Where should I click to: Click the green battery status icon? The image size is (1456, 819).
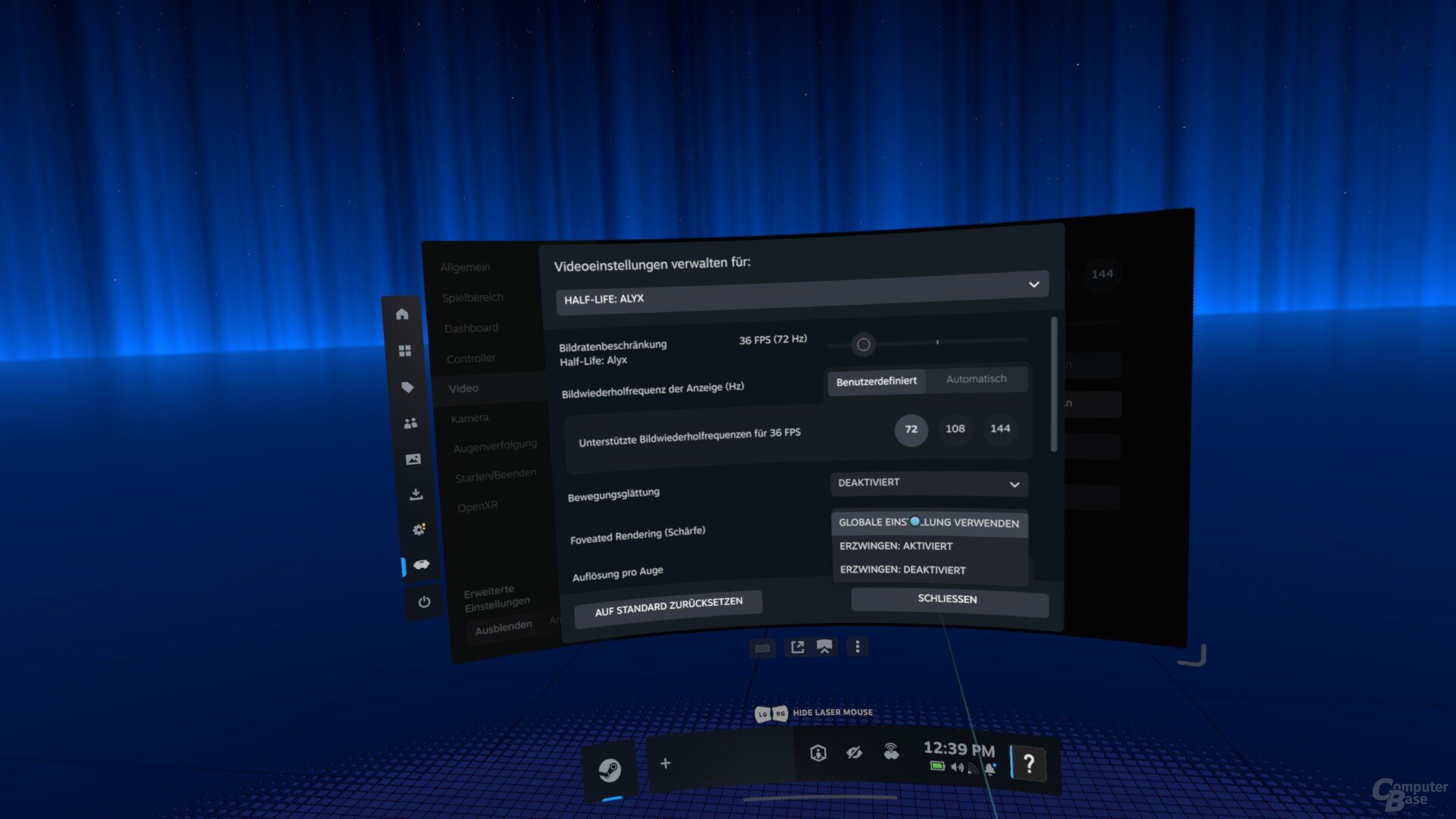coord(937,766)
